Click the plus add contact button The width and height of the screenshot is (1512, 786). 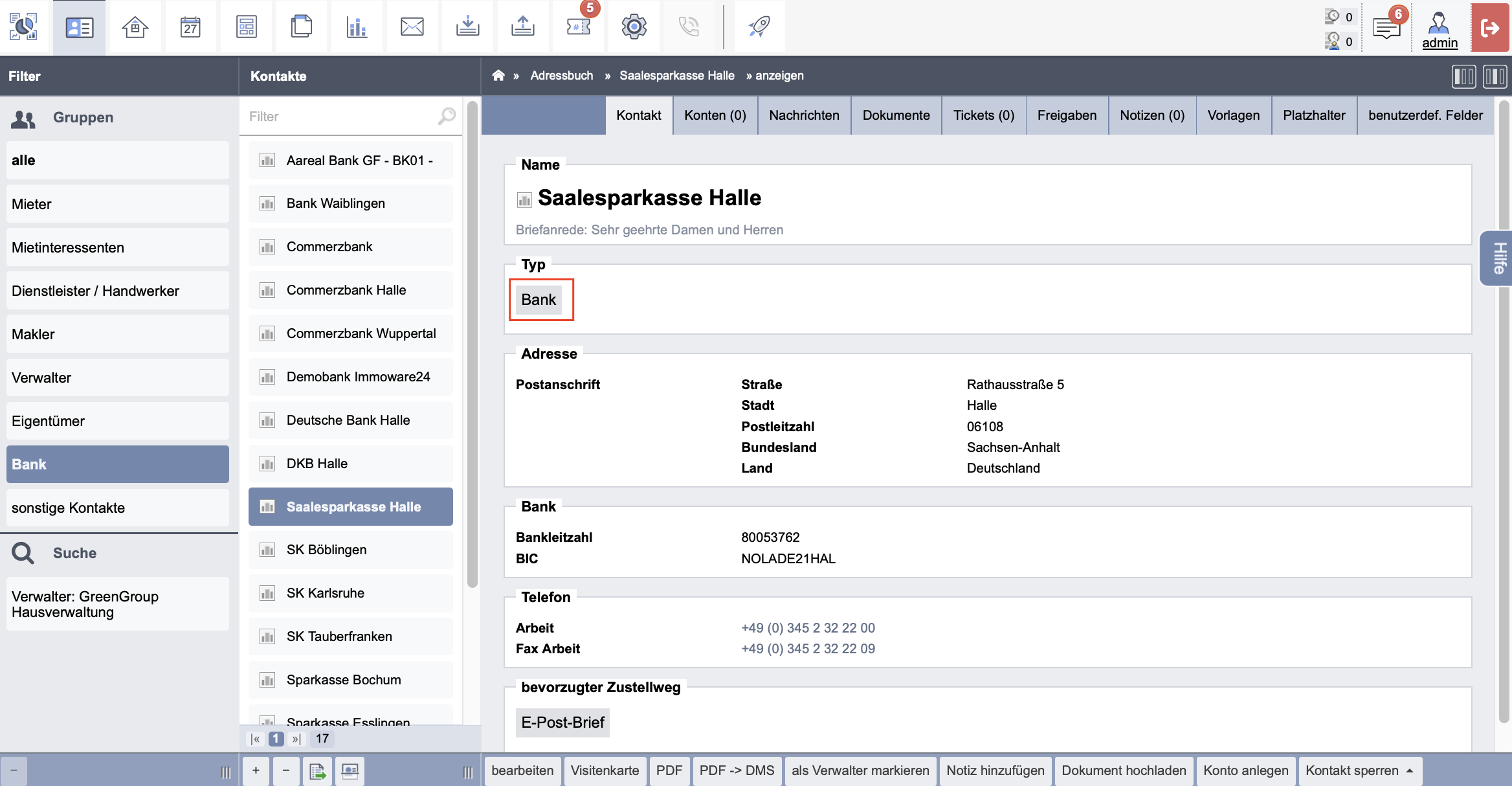coord(256,770)
